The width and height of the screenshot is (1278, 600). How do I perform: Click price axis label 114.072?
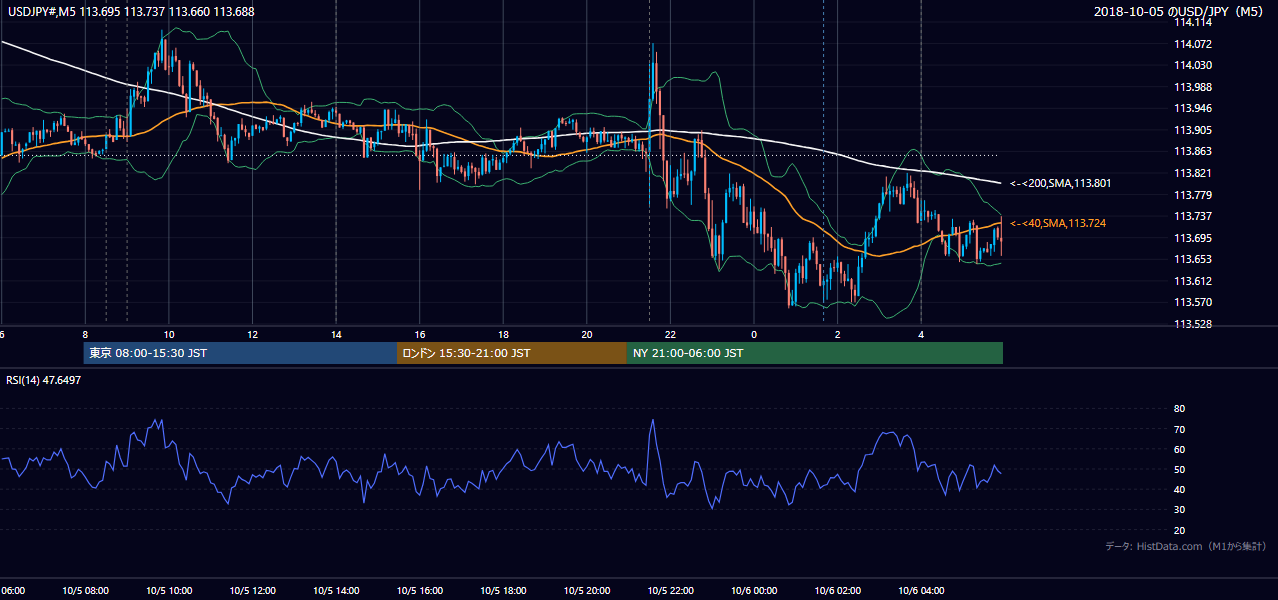[x=1194, y=44]
